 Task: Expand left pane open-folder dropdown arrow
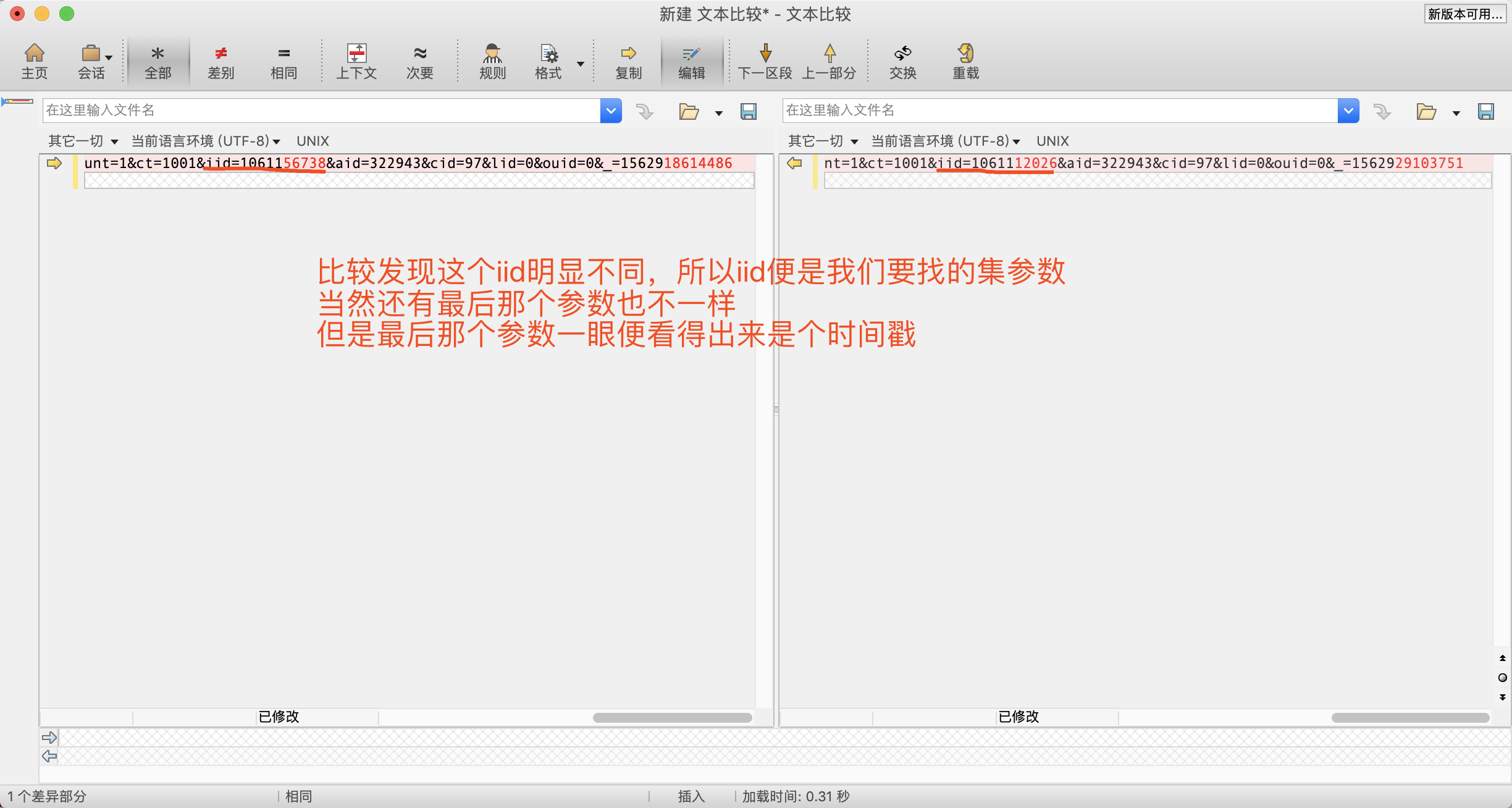click(719, 113)
